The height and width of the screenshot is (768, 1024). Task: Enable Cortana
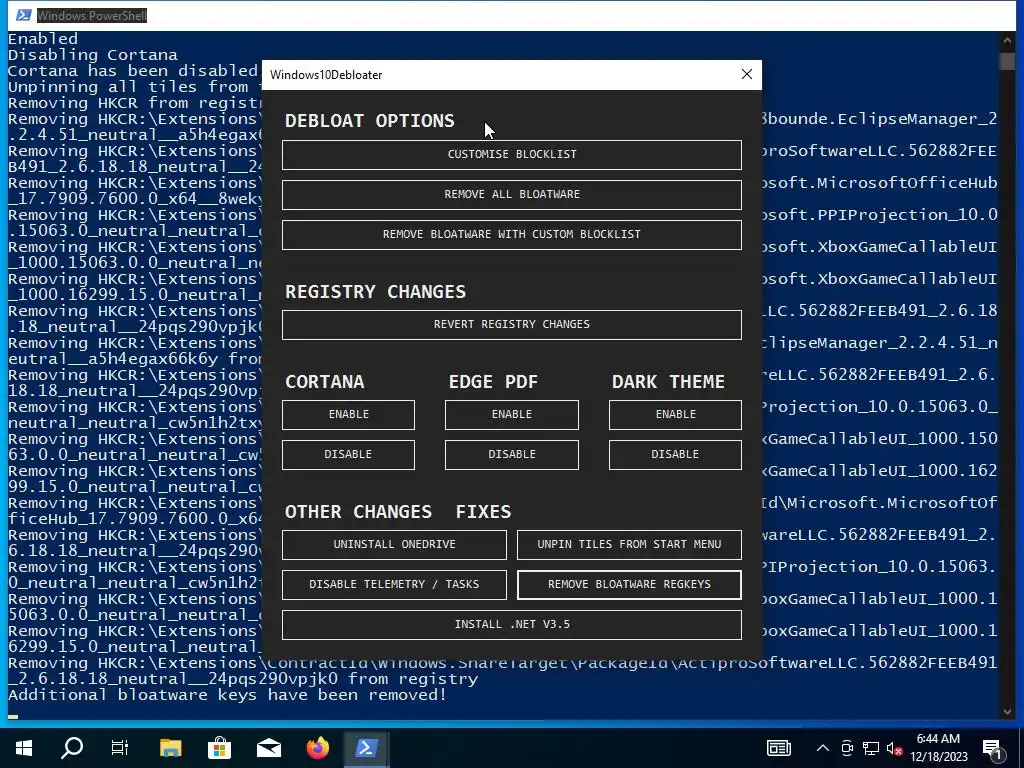(348, 415)
